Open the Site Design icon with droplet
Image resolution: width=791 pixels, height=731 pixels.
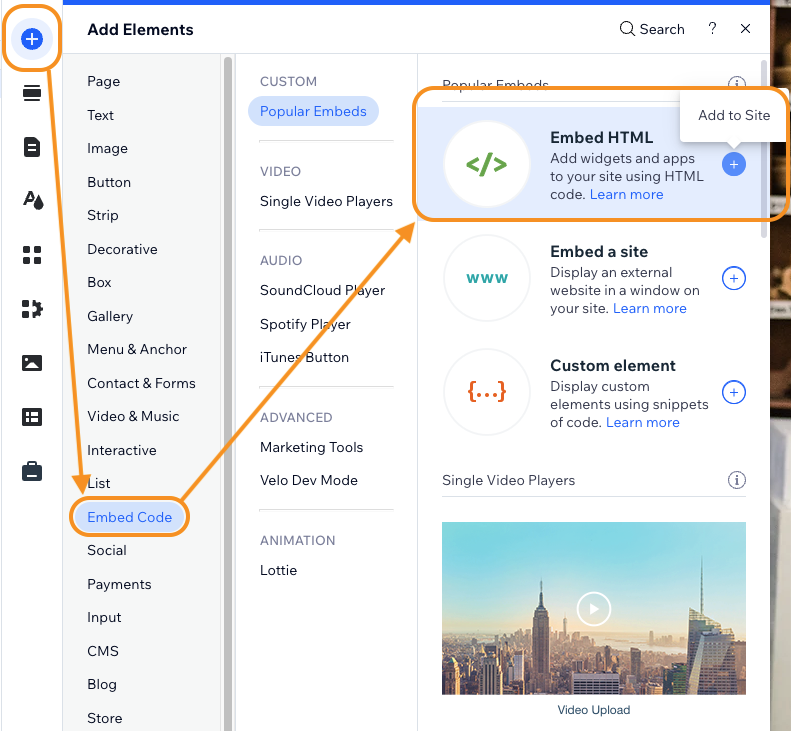pyautogui.click(x=33, y=200)
